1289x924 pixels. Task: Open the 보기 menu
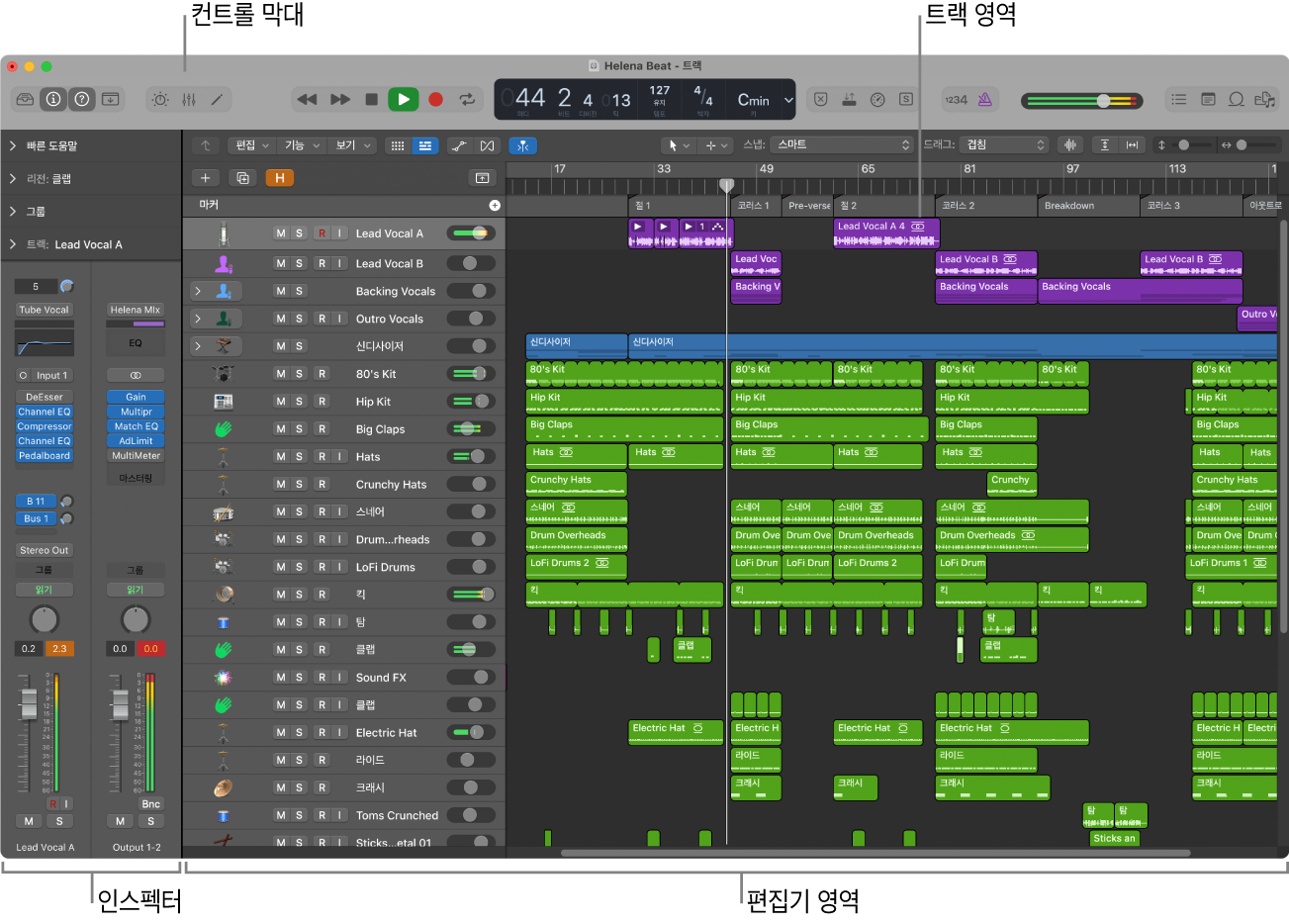coord(352,145)
